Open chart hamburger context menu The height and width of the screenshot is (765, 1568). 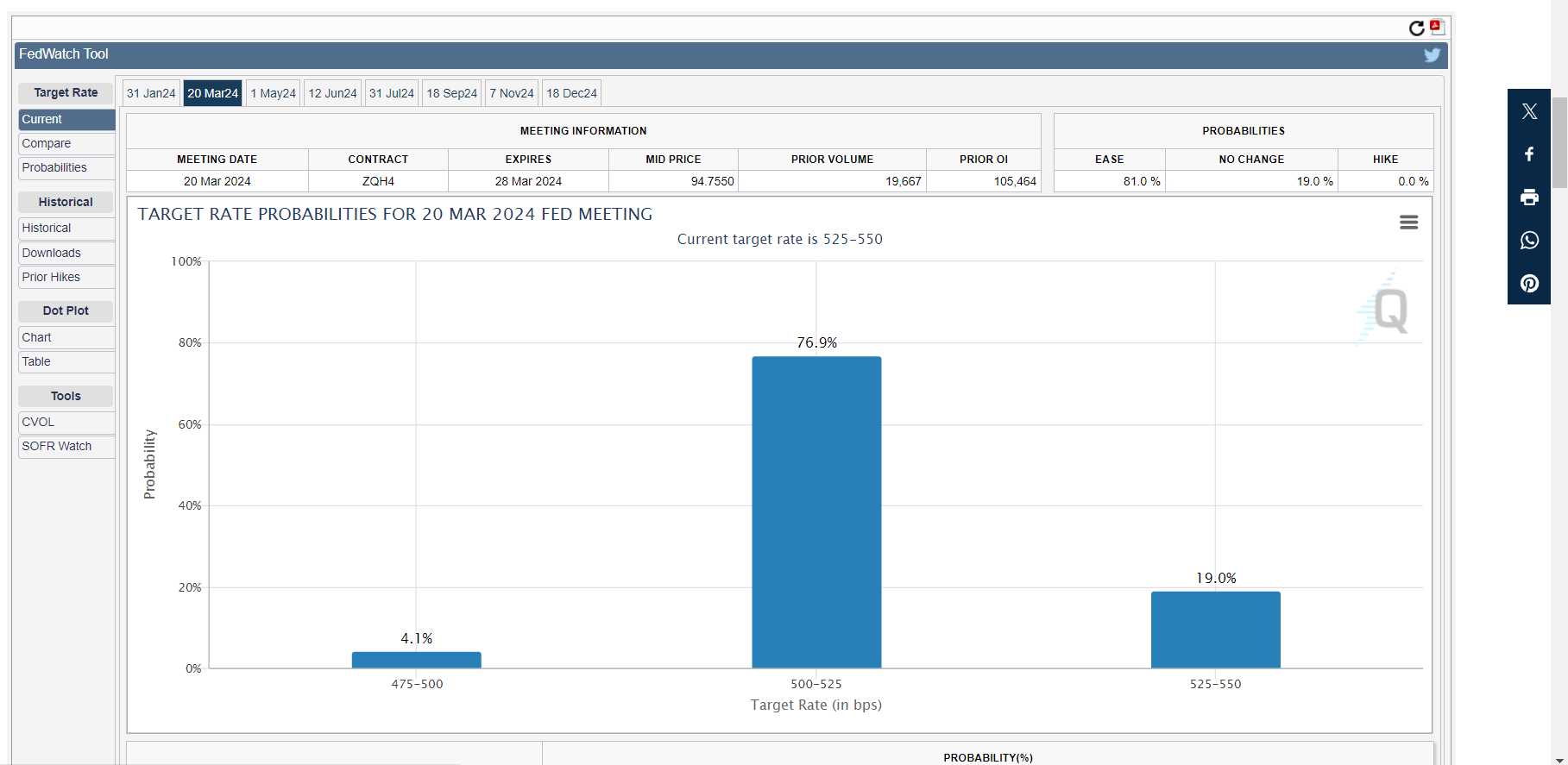click(x=1408, y=223)
